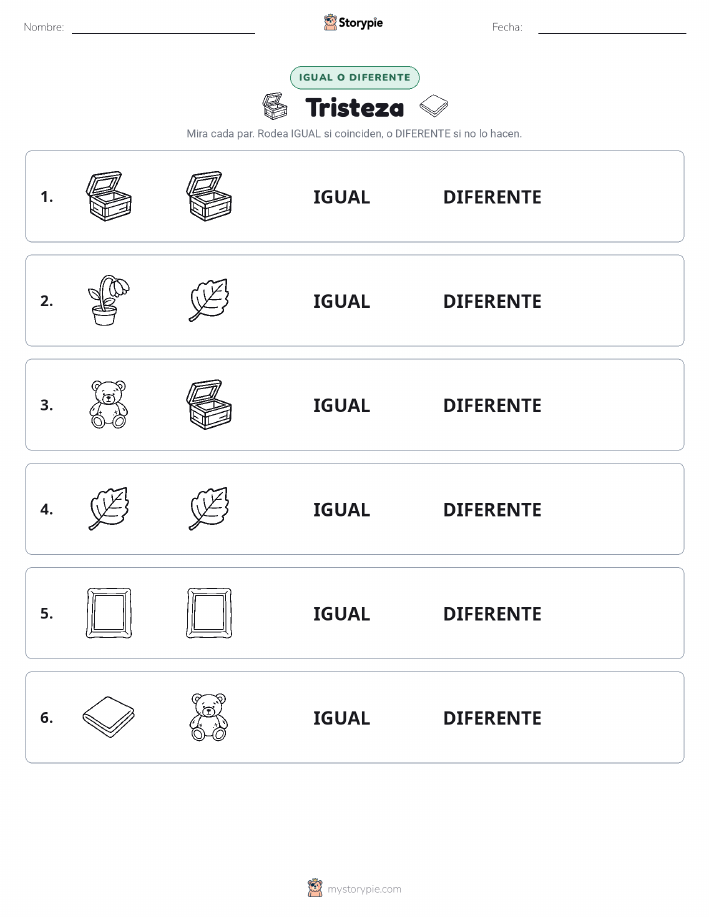Select DIFERENTE for row 2
Image resolution: width=709 pixels, height=917 pixels.
(x=492, y=301)
